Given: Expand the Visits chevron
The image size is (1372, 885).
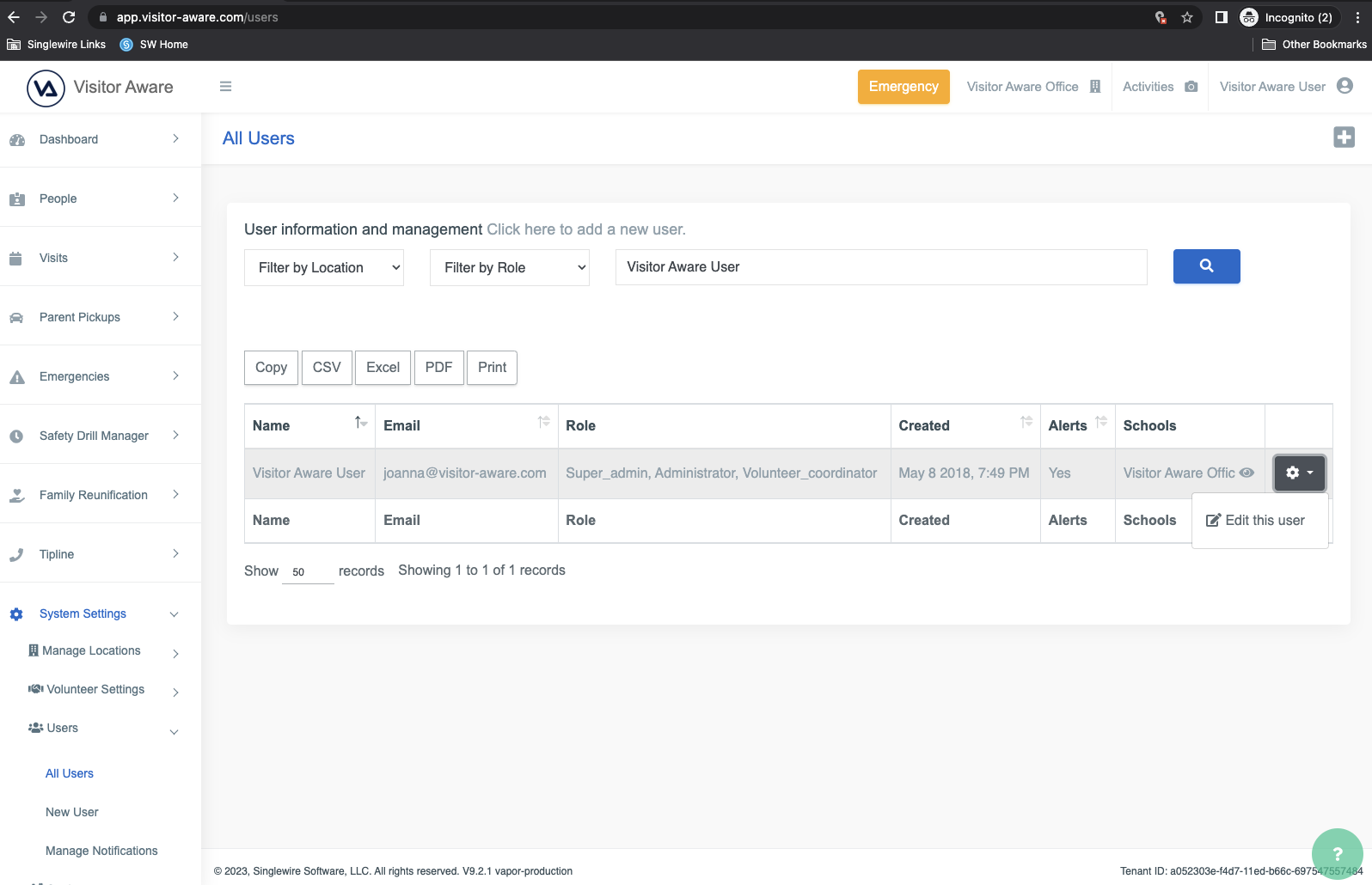Looking at the screenshot, I should click(x=175, y=257).
